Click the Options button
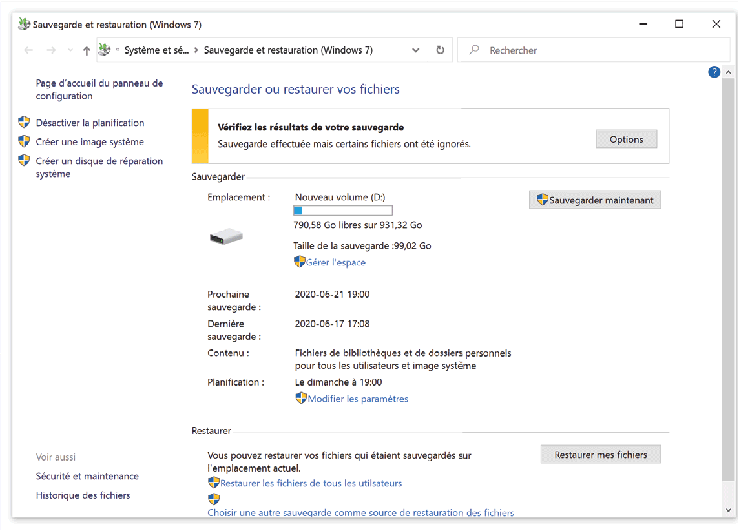This screenshot has width=750, height=531. point(626,139)
